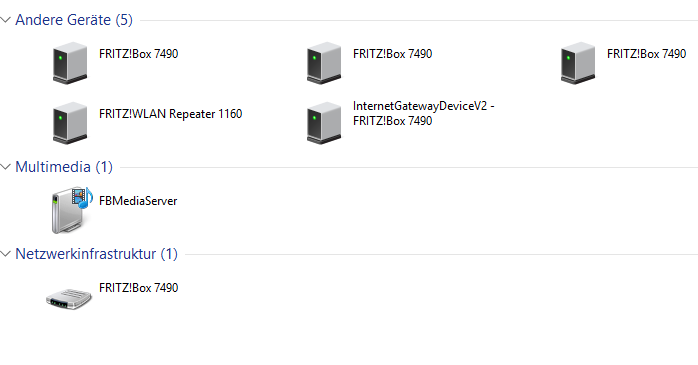Click the FBMediaServer media server icon
Viewport: 698px width, 365px height.
tap(72, 210)
